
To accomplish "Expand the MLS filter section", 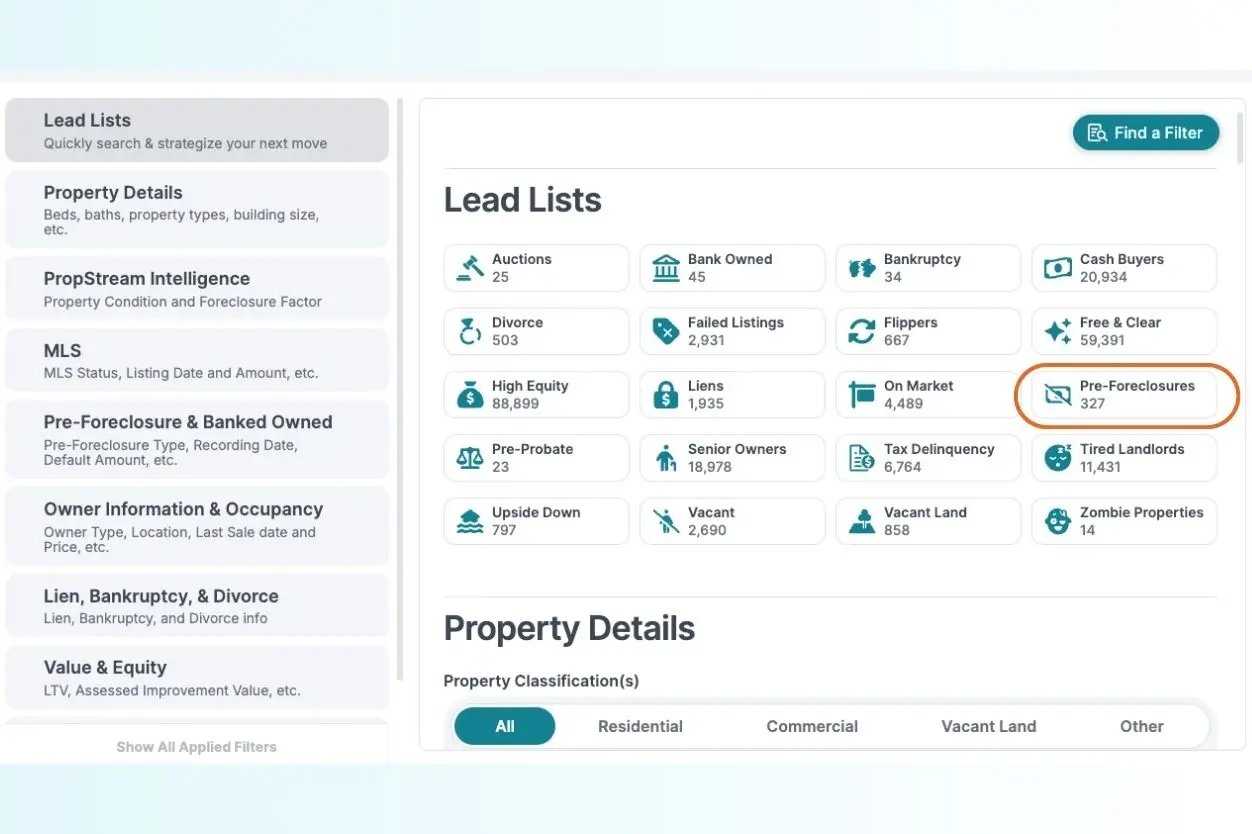I will pos(197,360).
